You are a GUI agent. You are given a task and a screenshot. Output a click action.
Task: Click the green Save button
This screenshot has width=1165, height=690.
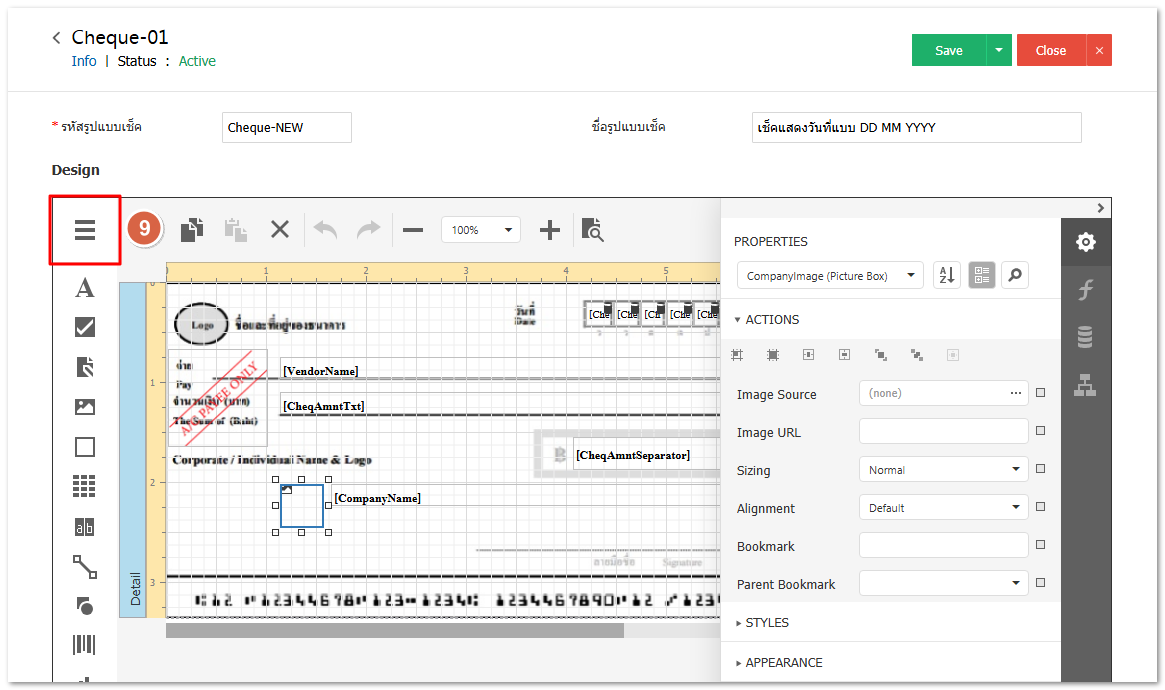click(948, 50)
